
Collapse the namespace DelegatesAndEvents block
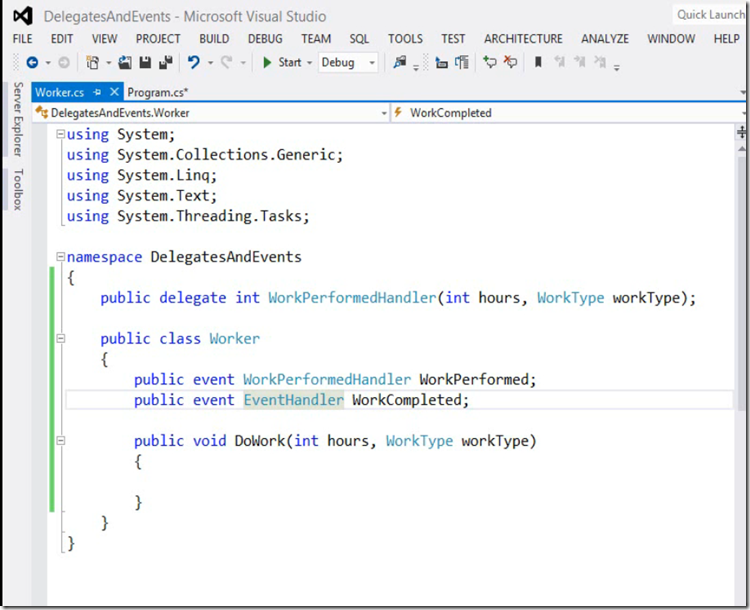(x=60, y=257)
